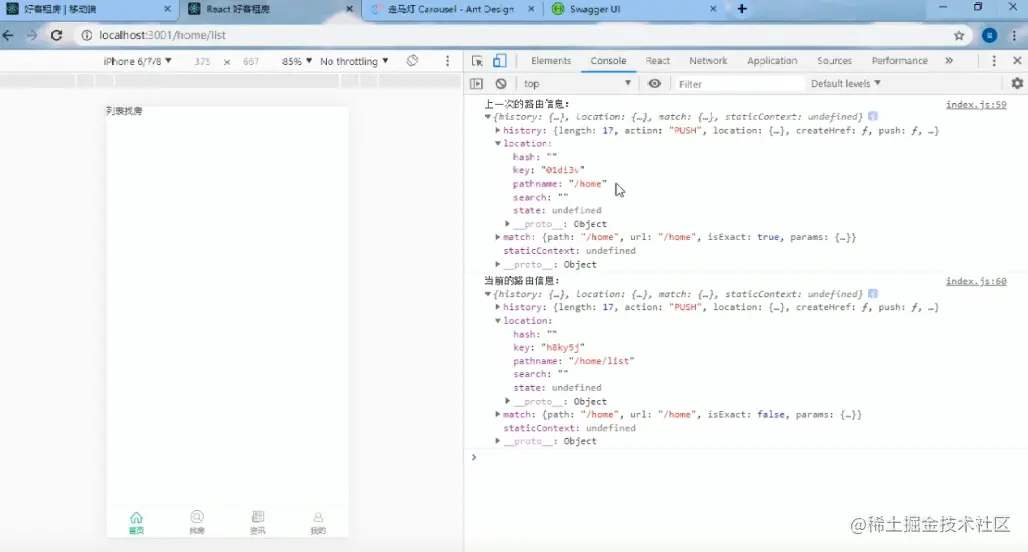This screenshot has height=552, width=1028.
Task: Collapse the second logged route object
Action: click(488, 294)
